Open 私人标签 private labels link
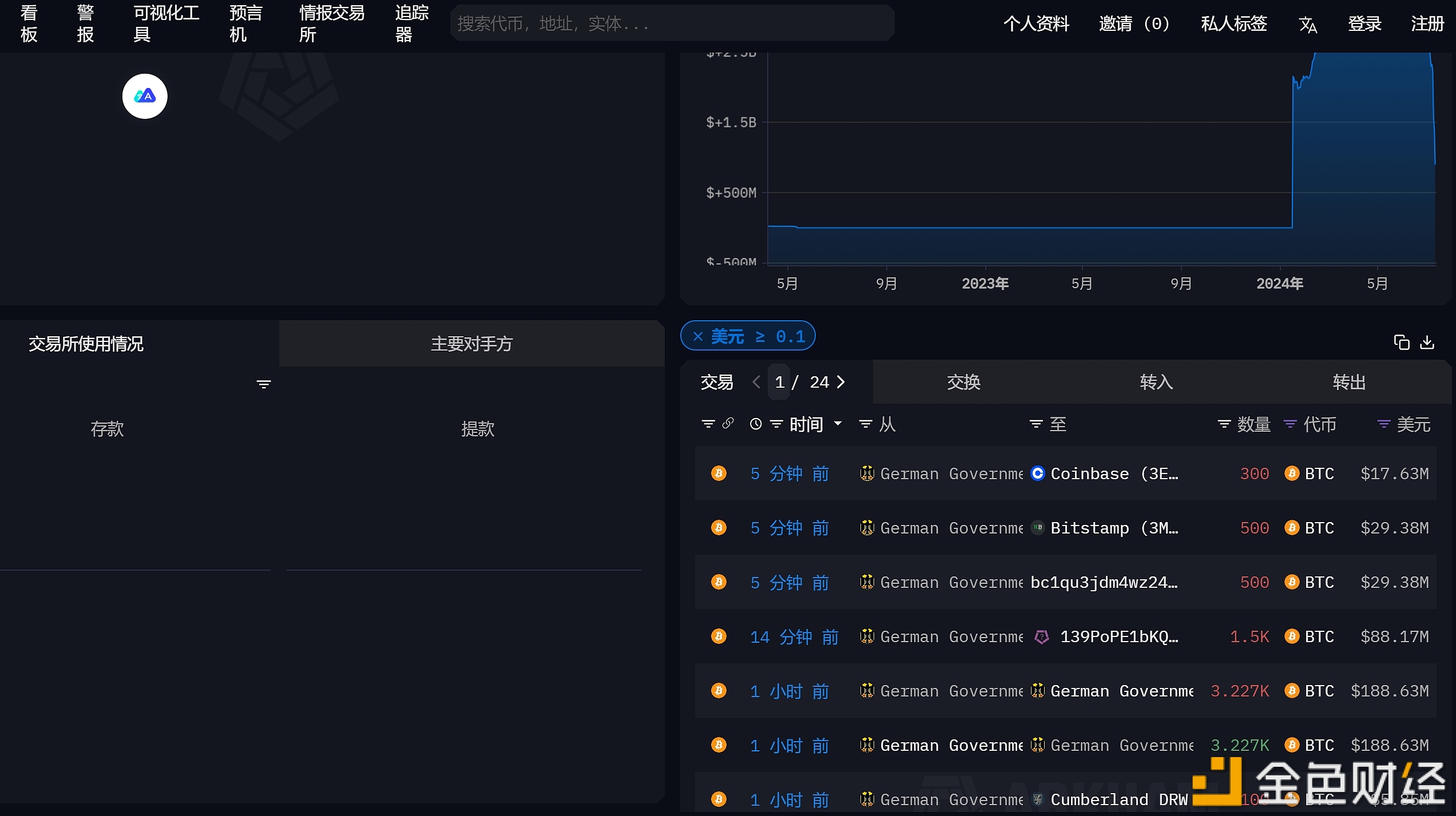Viewport: 1456px width, 816px height. pyautogui.click(x=1234, y=24)
